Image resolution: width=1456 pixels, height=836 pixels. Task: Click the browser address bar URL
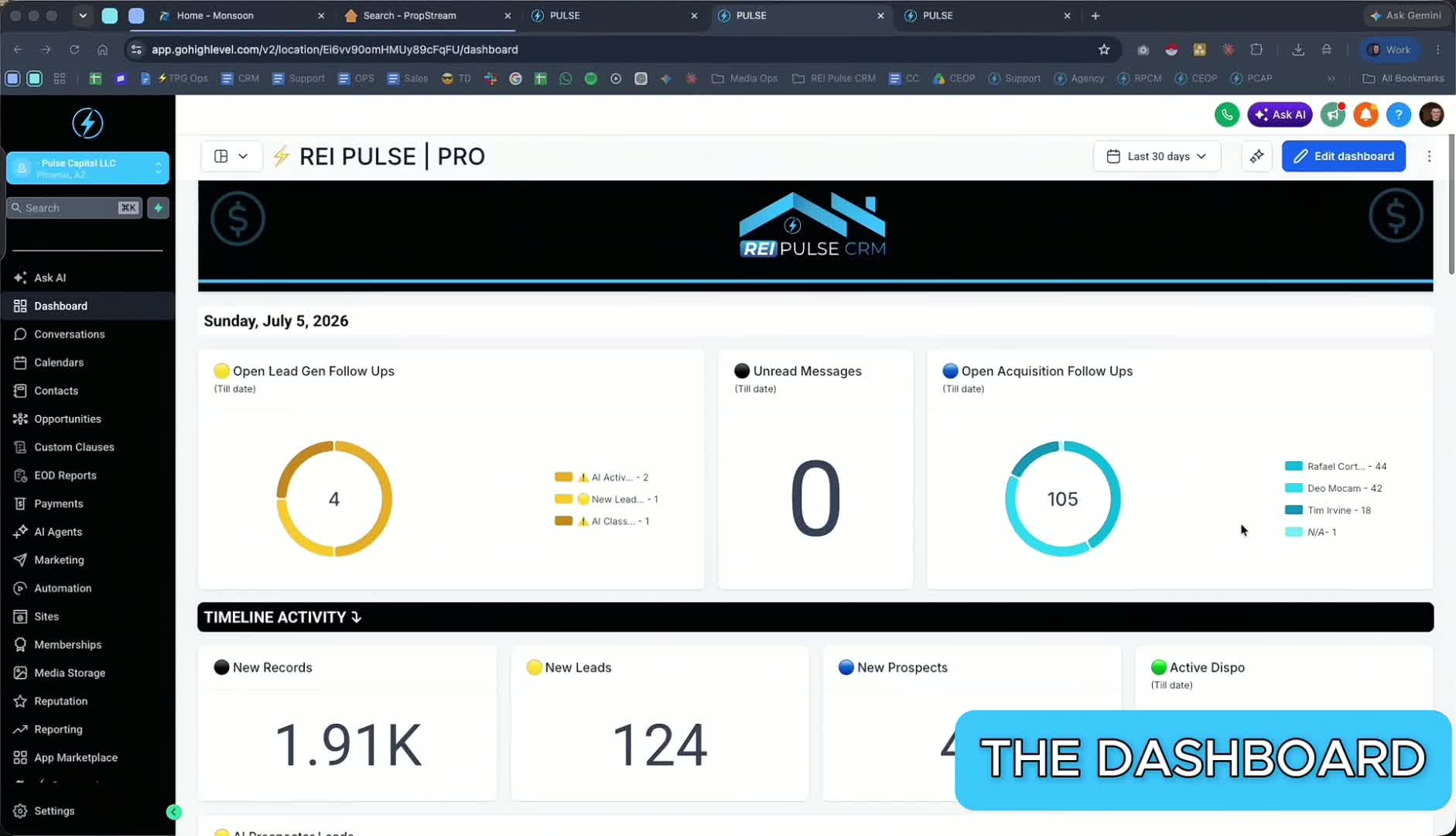[335, 50]
